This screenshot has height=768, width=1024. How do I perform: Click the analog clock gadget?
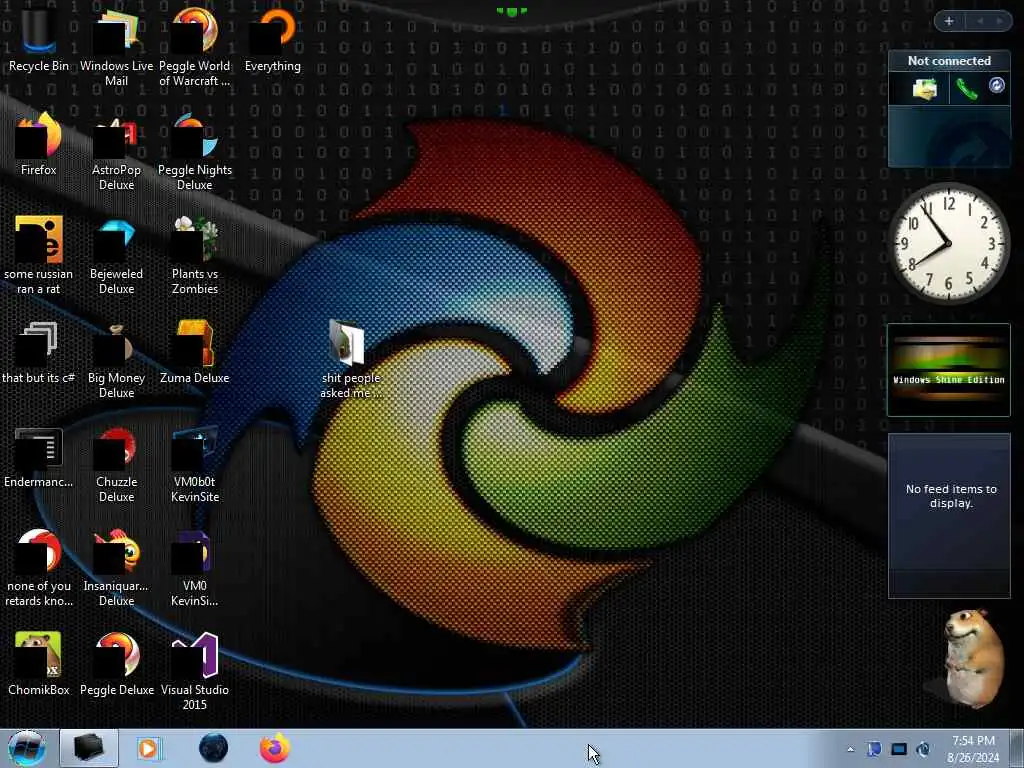point(948,244)
